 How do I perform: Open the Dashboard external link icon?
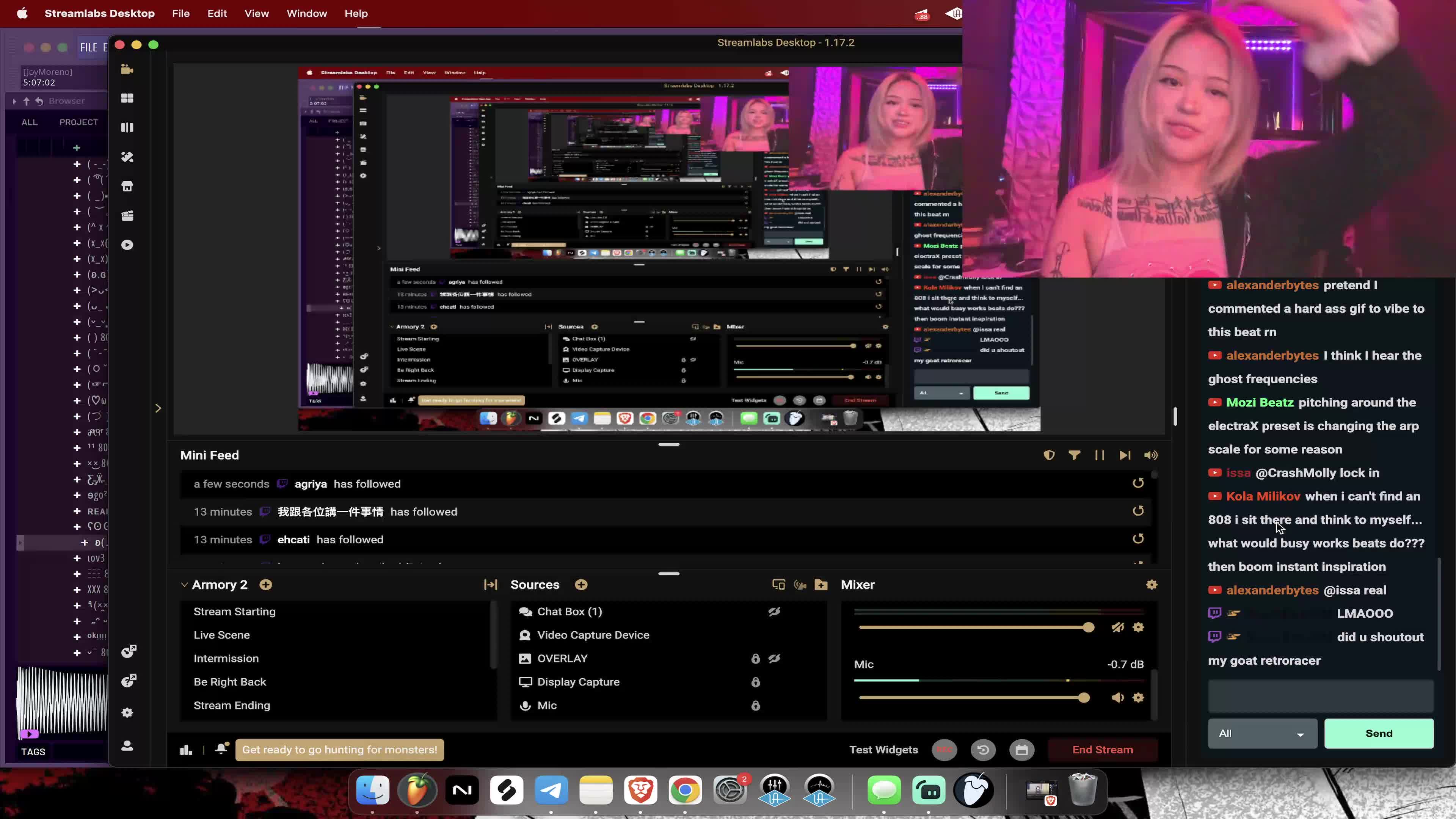coord(129,651)
